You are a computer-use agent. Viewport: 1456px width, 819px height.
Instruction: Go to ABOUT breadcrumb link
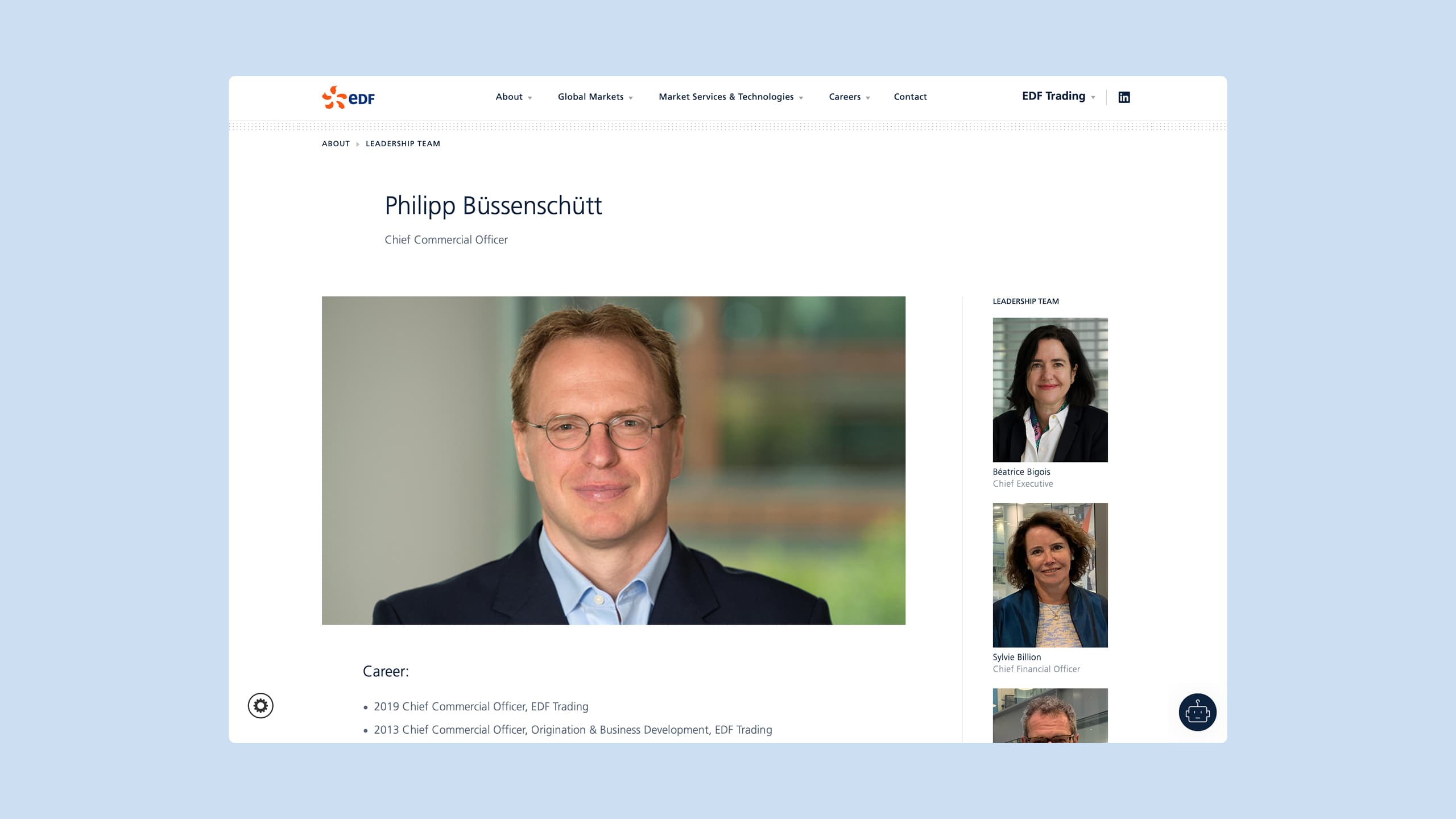click(336, 144)
